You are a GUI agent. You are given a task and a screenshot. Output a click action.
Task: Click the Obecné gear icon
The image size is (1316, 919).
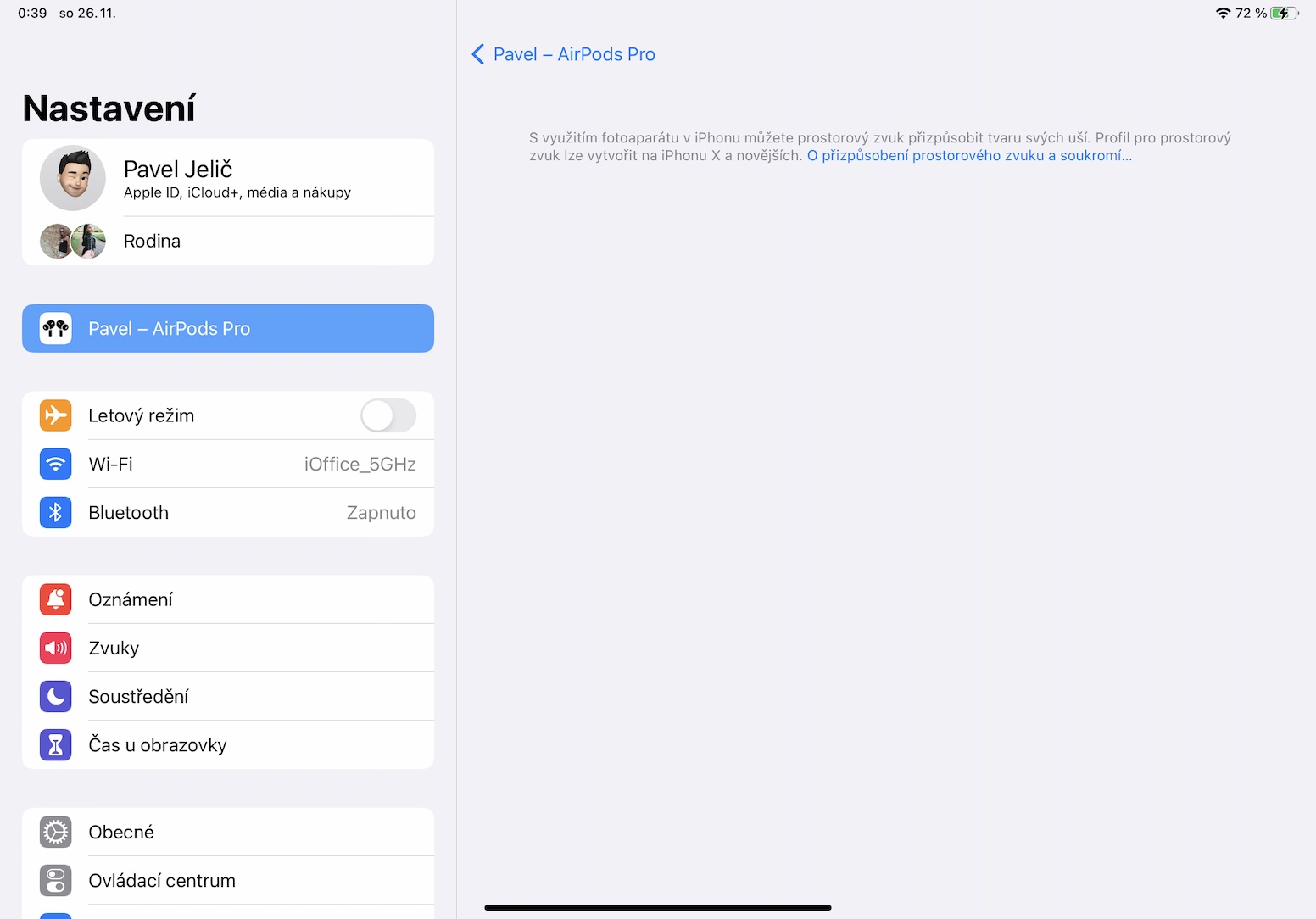tap(56, 832)
